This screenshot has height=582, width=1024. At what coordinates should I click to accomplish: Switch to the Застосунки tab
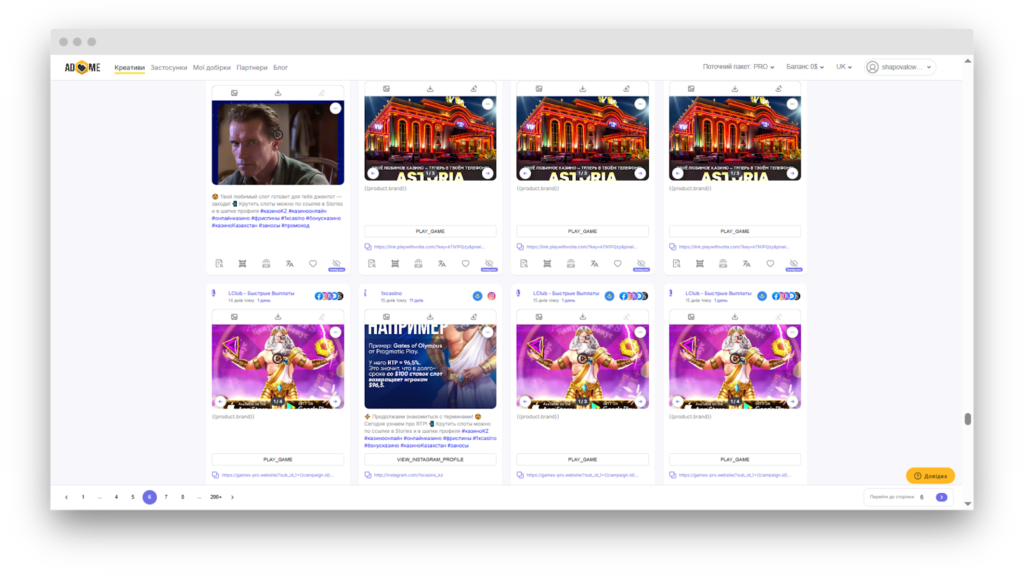pyautogui.click(x=169, y=68)
